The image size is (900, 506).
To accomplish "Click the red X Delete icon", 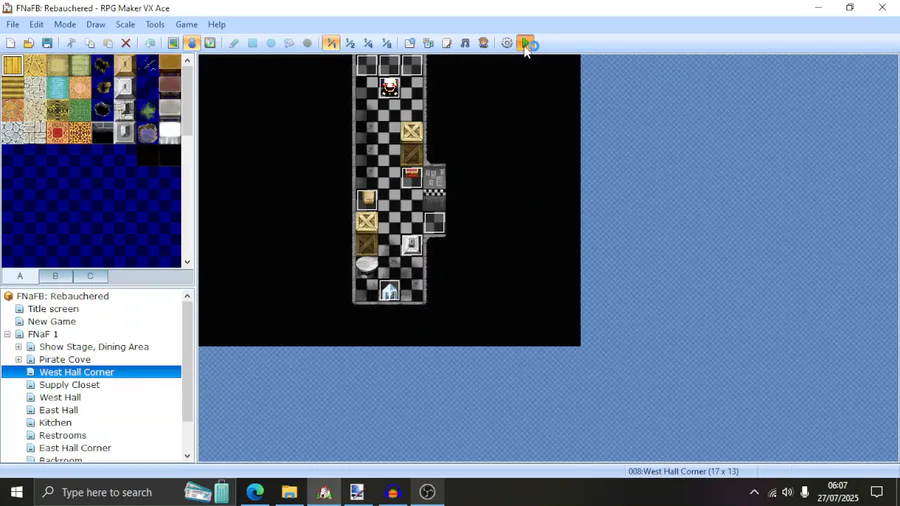I will pos(126,43).
